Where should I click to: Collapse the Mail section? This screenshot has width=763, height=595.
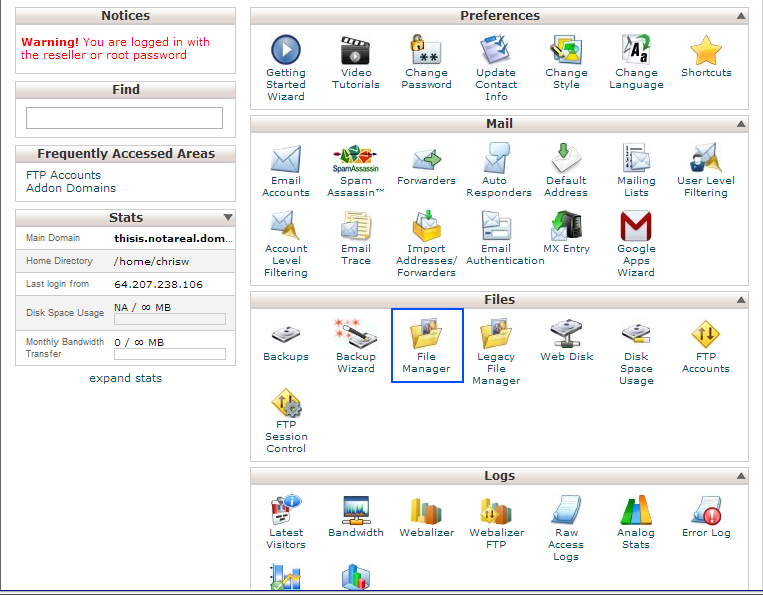coord(741,124)
